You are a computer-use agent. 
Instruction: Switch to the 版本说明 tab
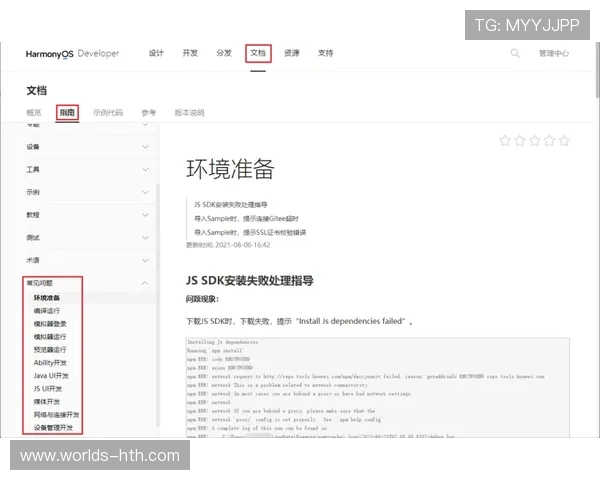[189, 113]
